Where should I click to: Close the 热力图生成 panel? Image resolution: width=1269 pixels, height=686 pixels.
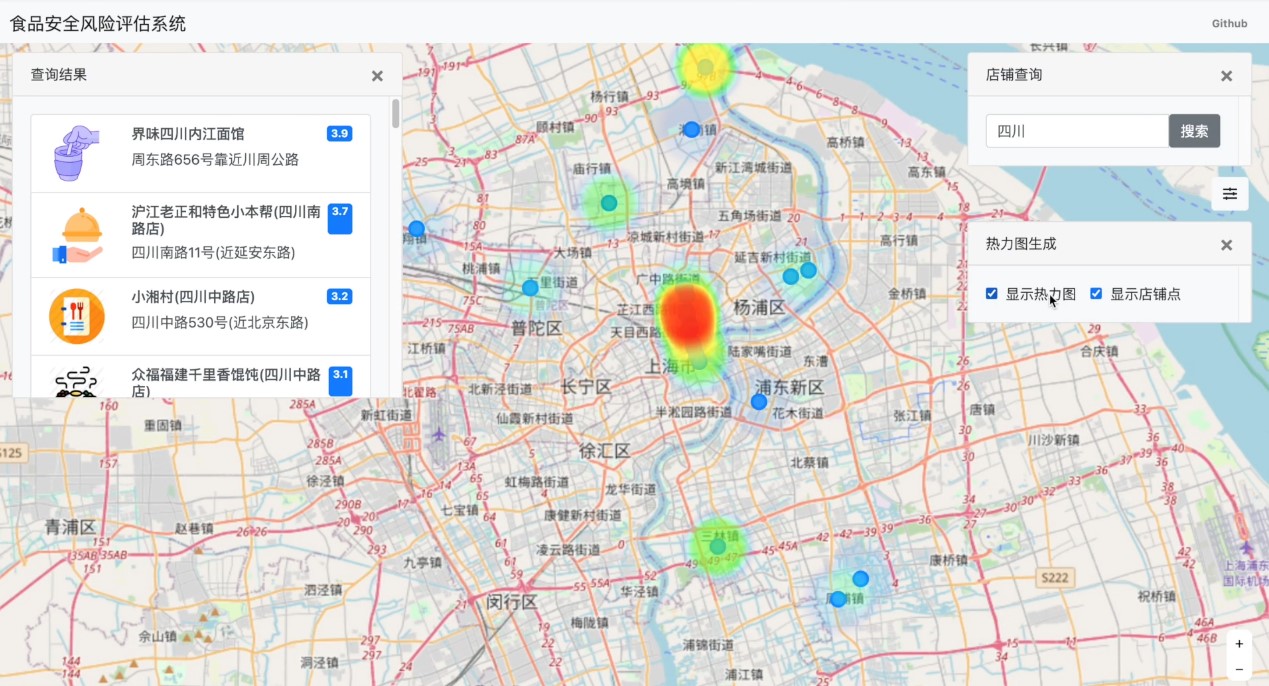tap(1226, 245)
